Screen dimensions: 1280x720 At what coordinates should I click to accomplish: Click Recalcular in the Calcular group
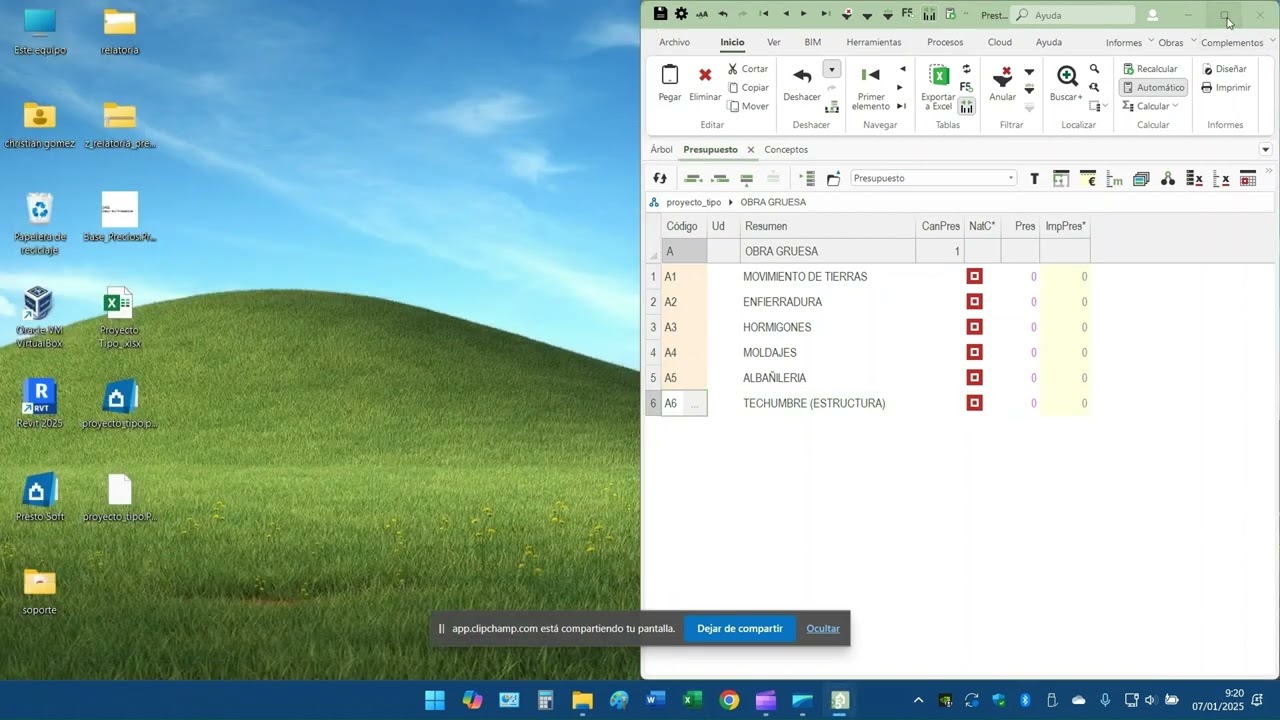[1150, 69]
